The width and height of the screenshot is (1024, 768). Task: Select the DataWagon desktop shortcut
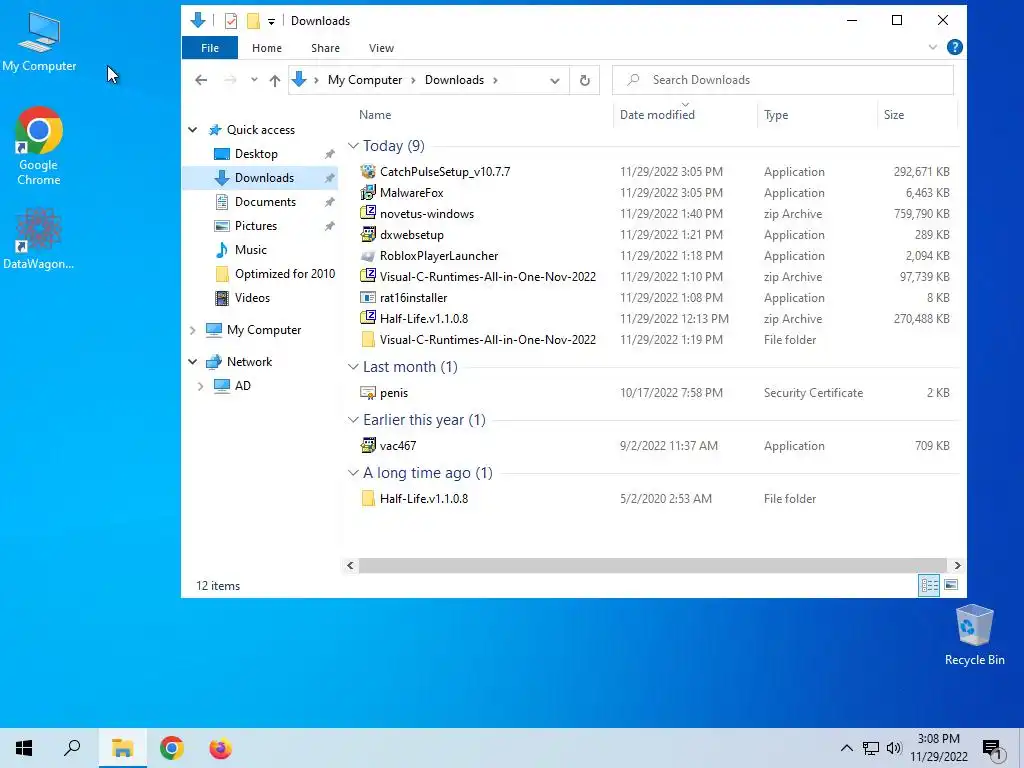(x=39, y=238)
